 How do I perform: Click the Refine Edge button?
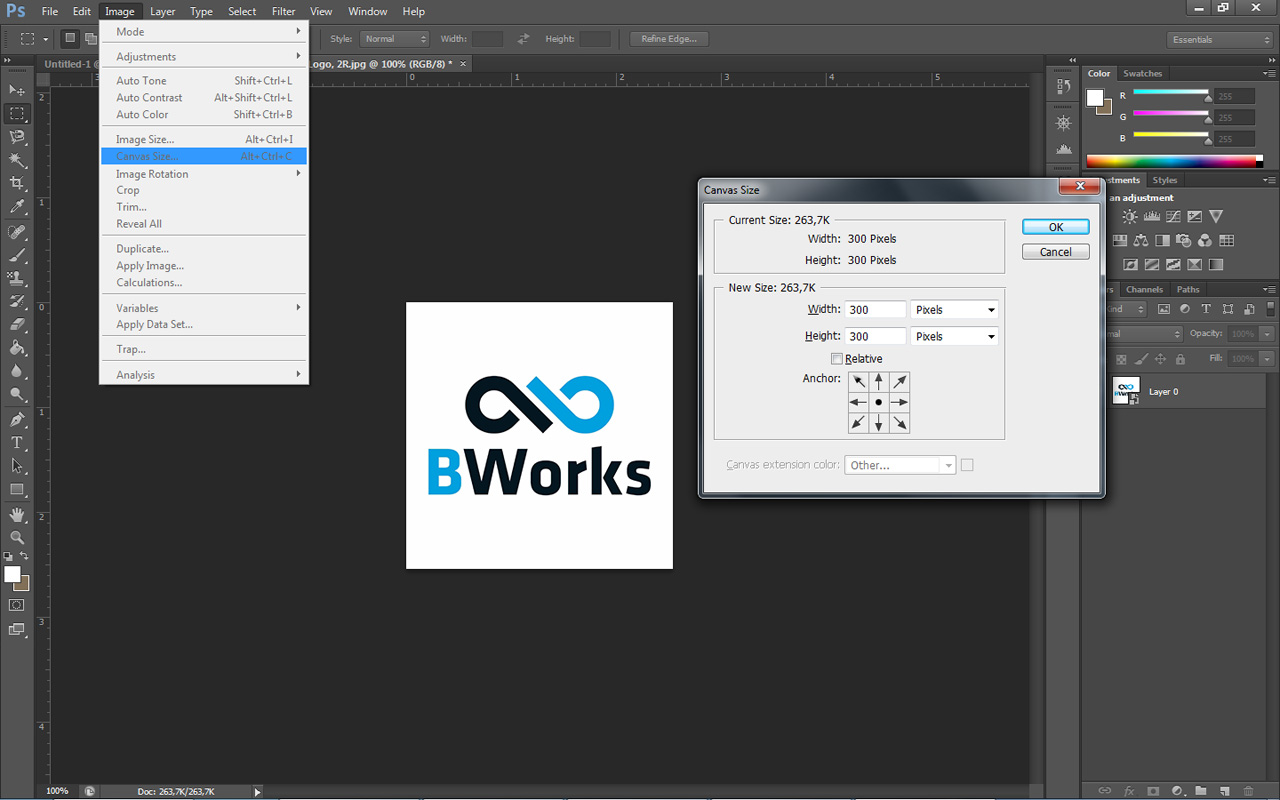point(669,39)
